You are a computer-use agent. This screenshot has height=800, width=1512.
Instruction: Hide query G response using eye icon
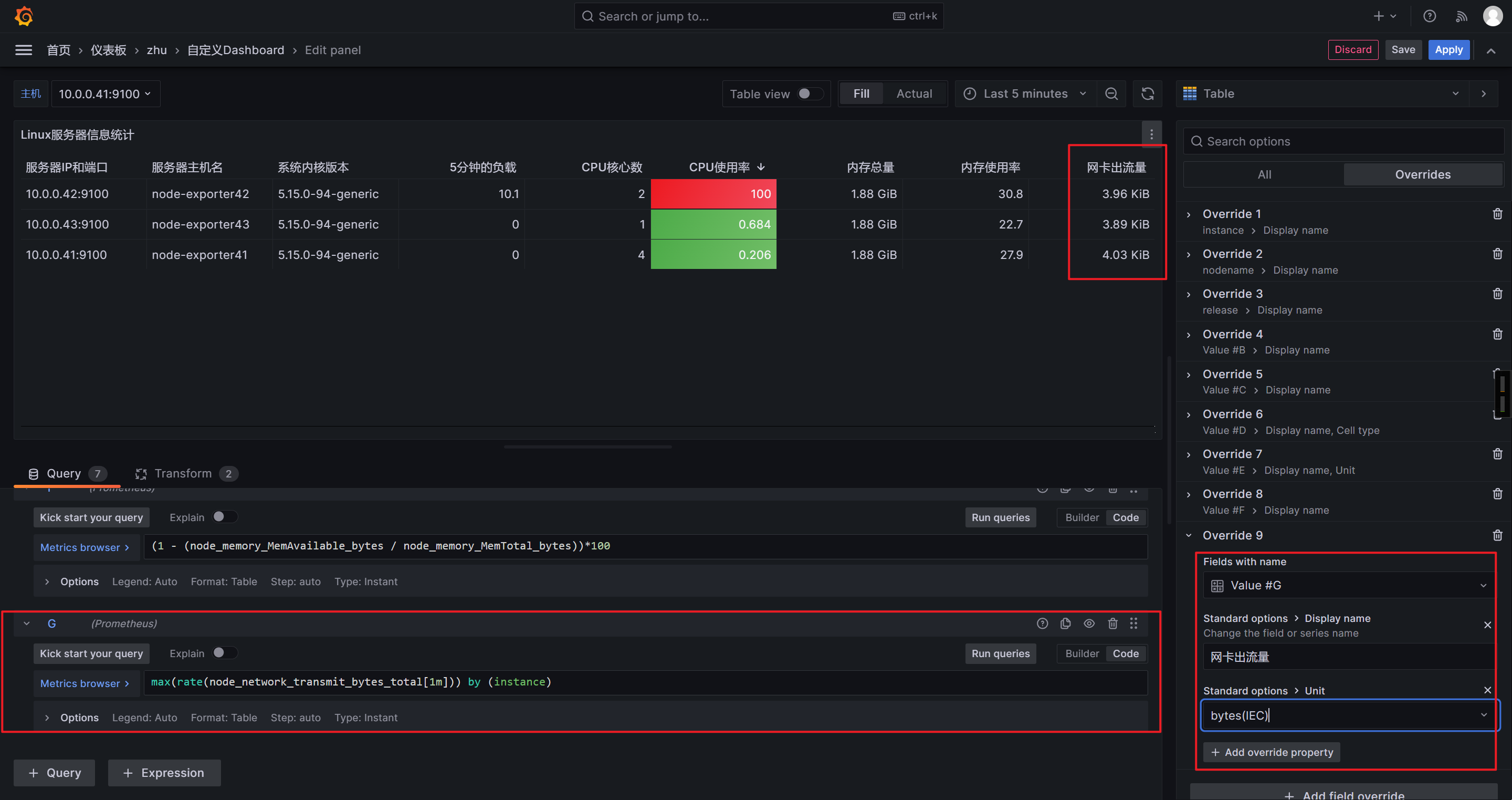(x=1089, y=623)
